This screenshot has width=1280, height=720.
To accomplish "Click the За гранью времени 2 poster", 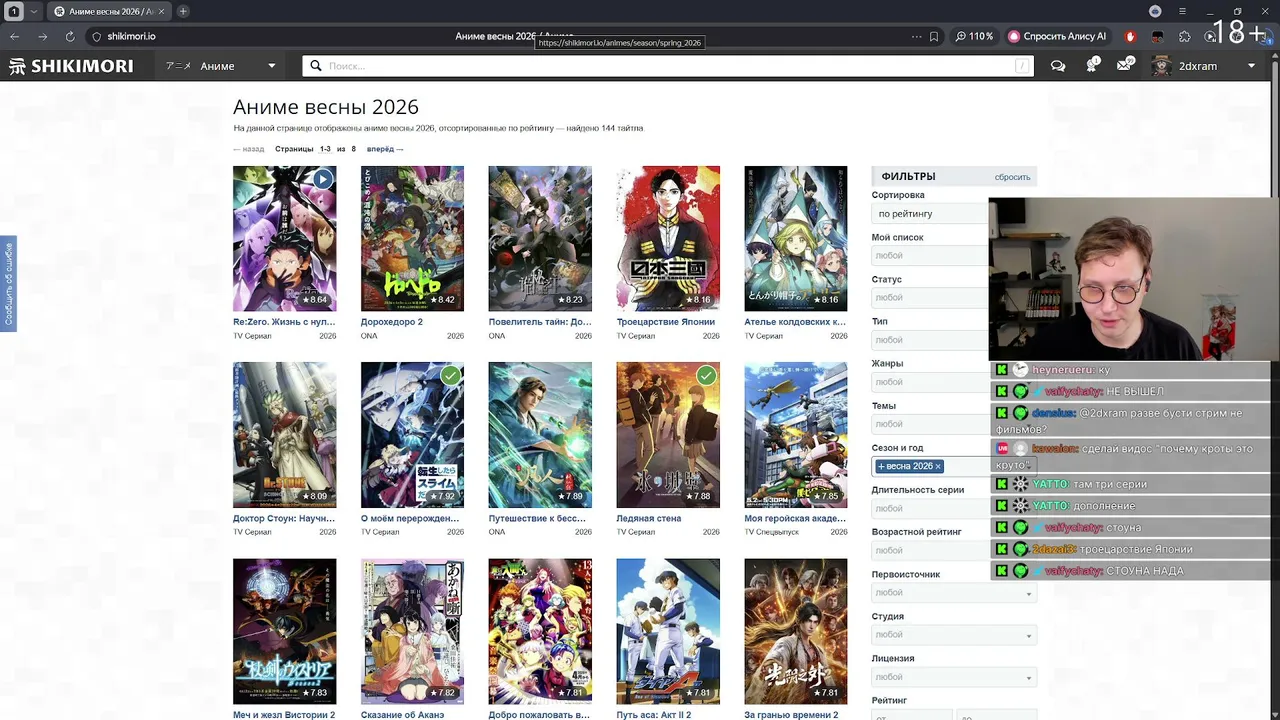I will 796,631.
